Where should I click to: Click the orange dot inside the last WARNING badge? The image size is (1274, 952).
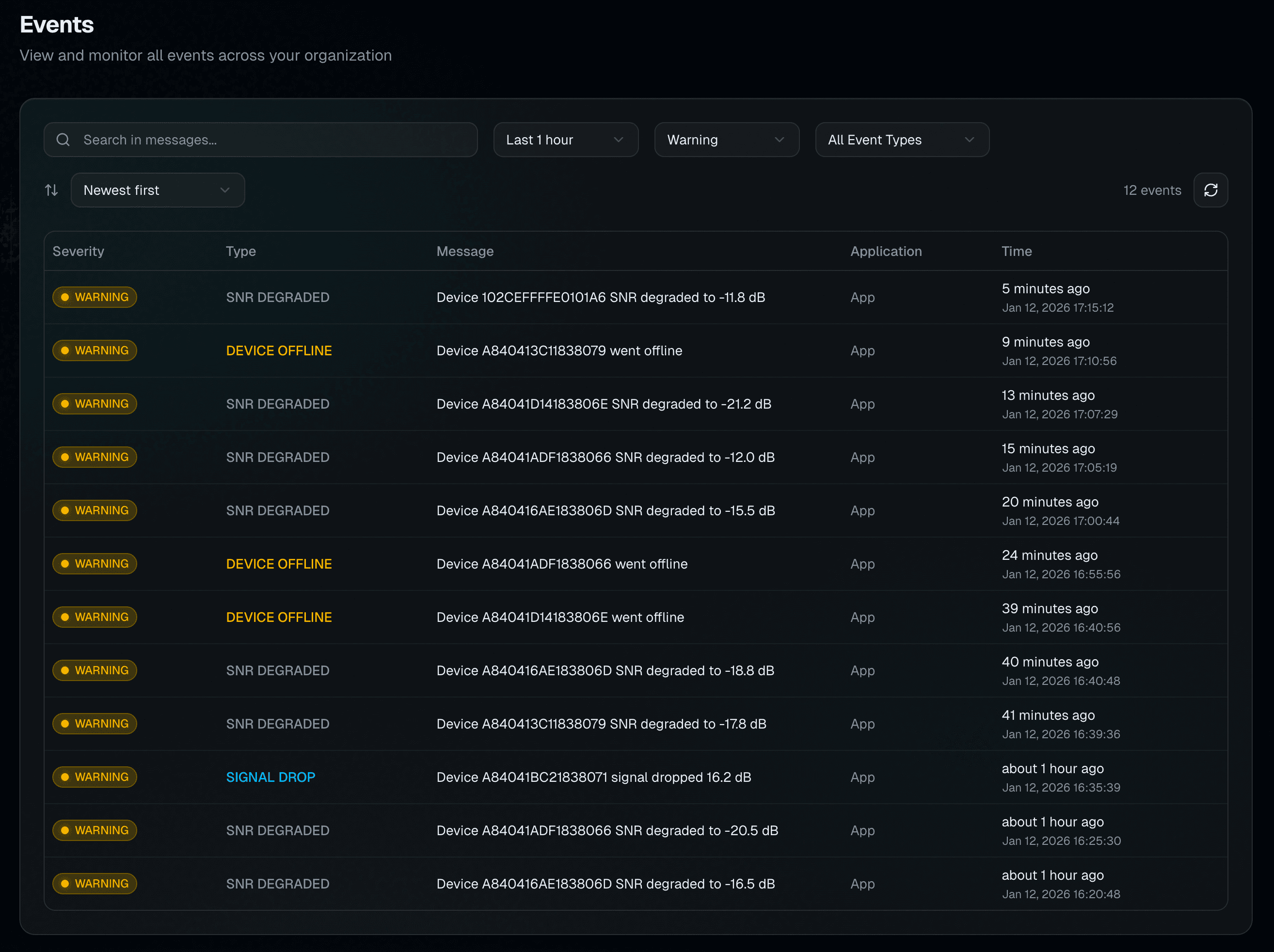(65, 884)
